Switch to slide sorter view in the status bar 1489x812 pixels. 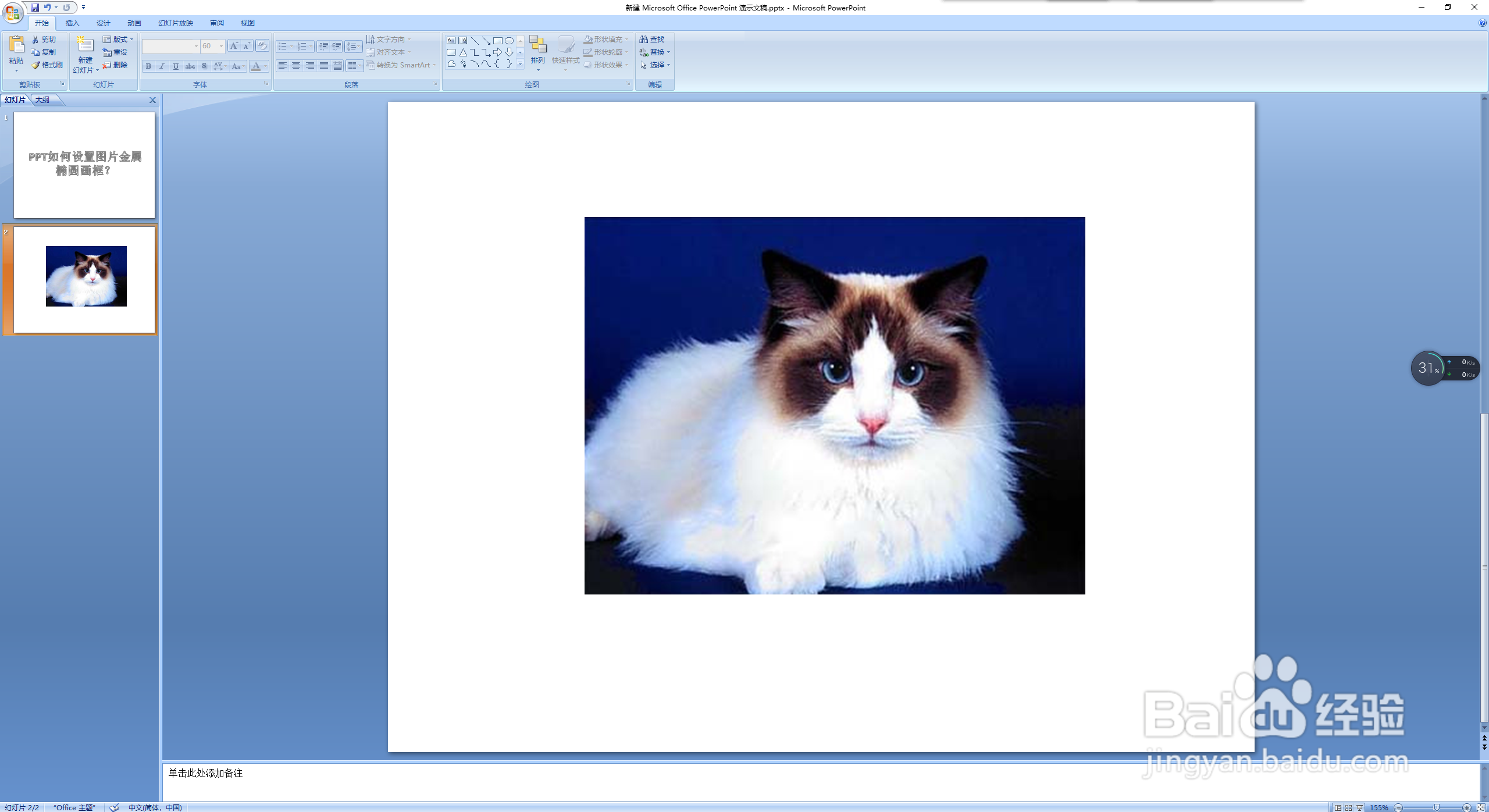point(1348,807)
